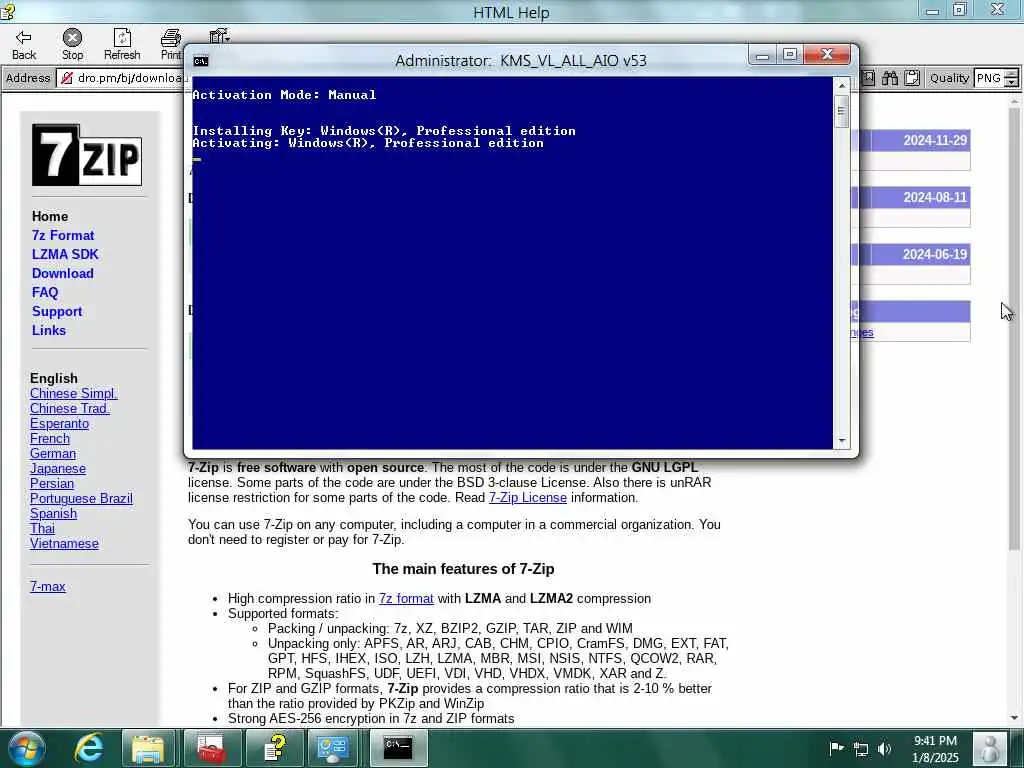Click the user account icon in the taskbar corner
Image resolution: width=1024 pixels, height=768 pixels.
tap(989, 748)
